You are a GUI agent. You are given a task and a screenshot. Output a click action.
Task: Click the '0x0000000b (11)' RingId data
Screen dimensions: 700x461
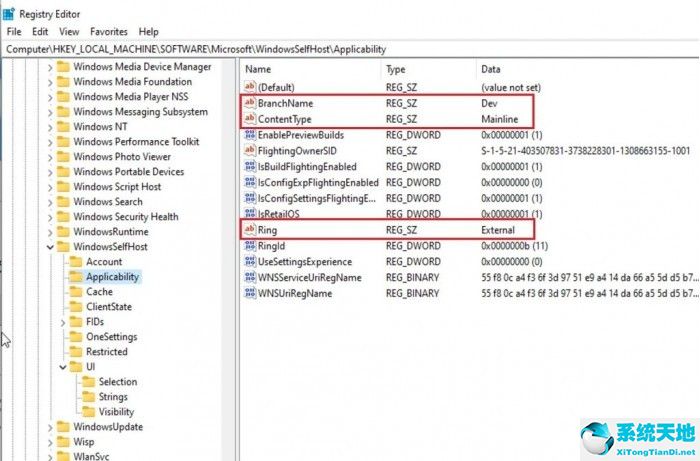click(514, 246)
